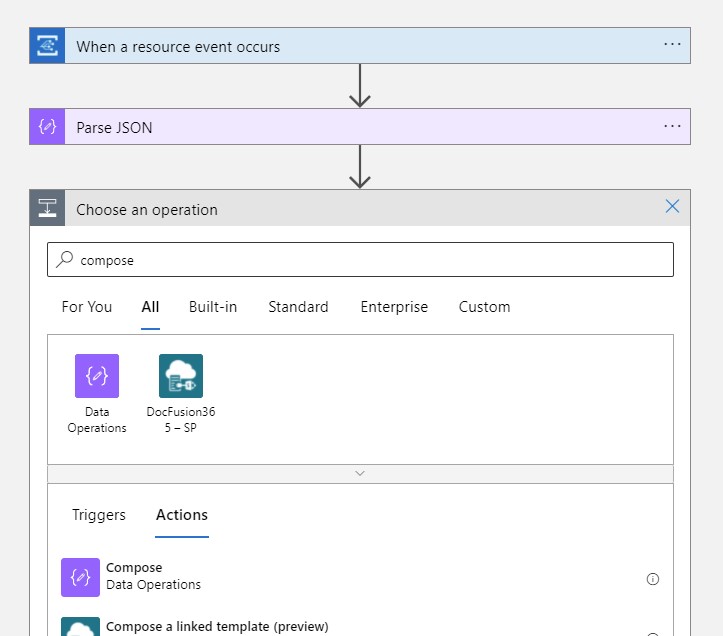Click the Choose an operation header icon
723x636 pixels.
tap(47, 208)
